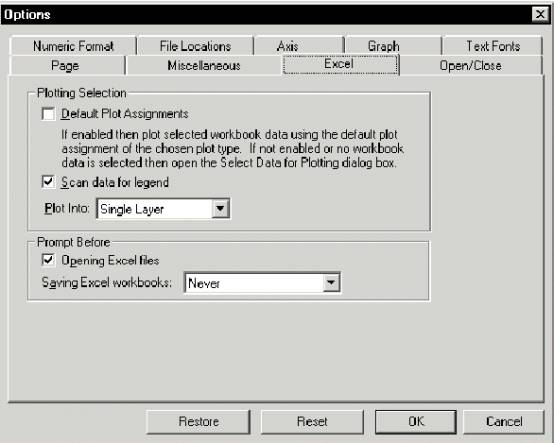Screen dimensions: 554x443
Task: Enable the Default Plot Assignments checkbox
Action: tap(48, 114)
